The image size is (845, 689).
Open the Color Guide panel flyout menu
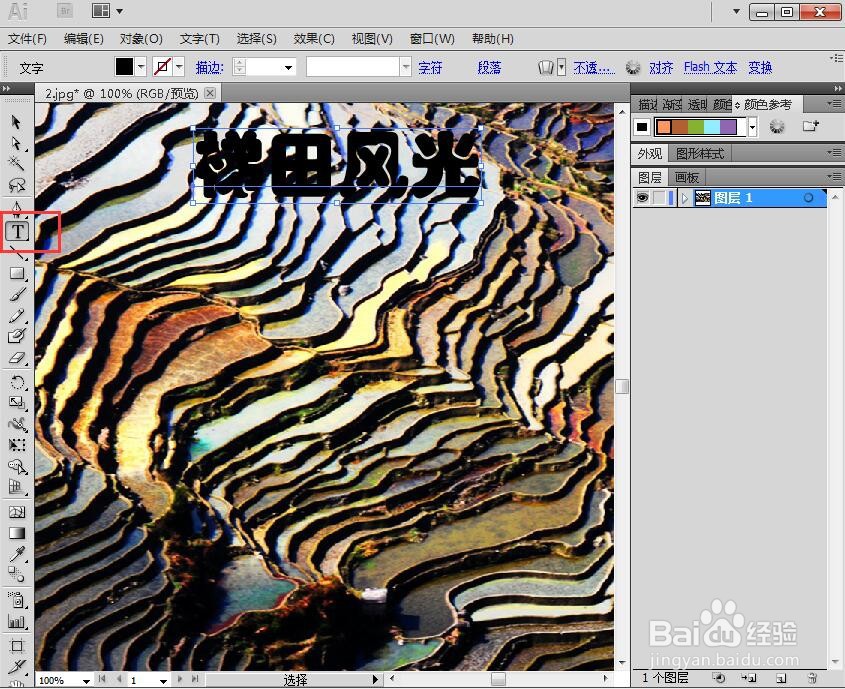834,103
